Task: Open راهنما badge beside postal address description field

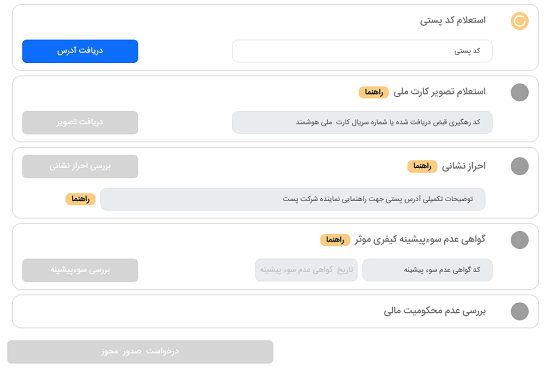Action: 80,199
